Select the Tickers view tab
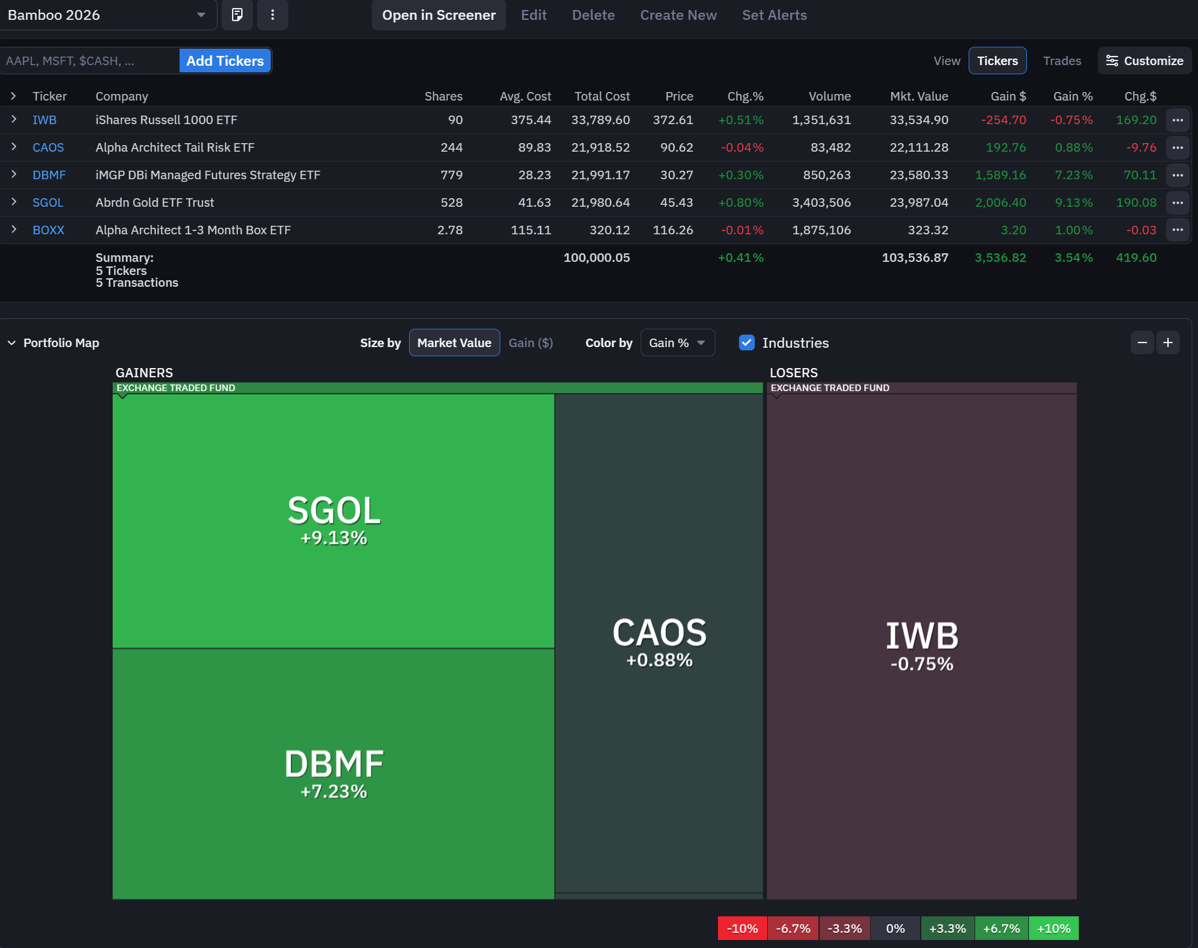The height and width of the screenshot is (948, 1198). click(x=997, y=61)
